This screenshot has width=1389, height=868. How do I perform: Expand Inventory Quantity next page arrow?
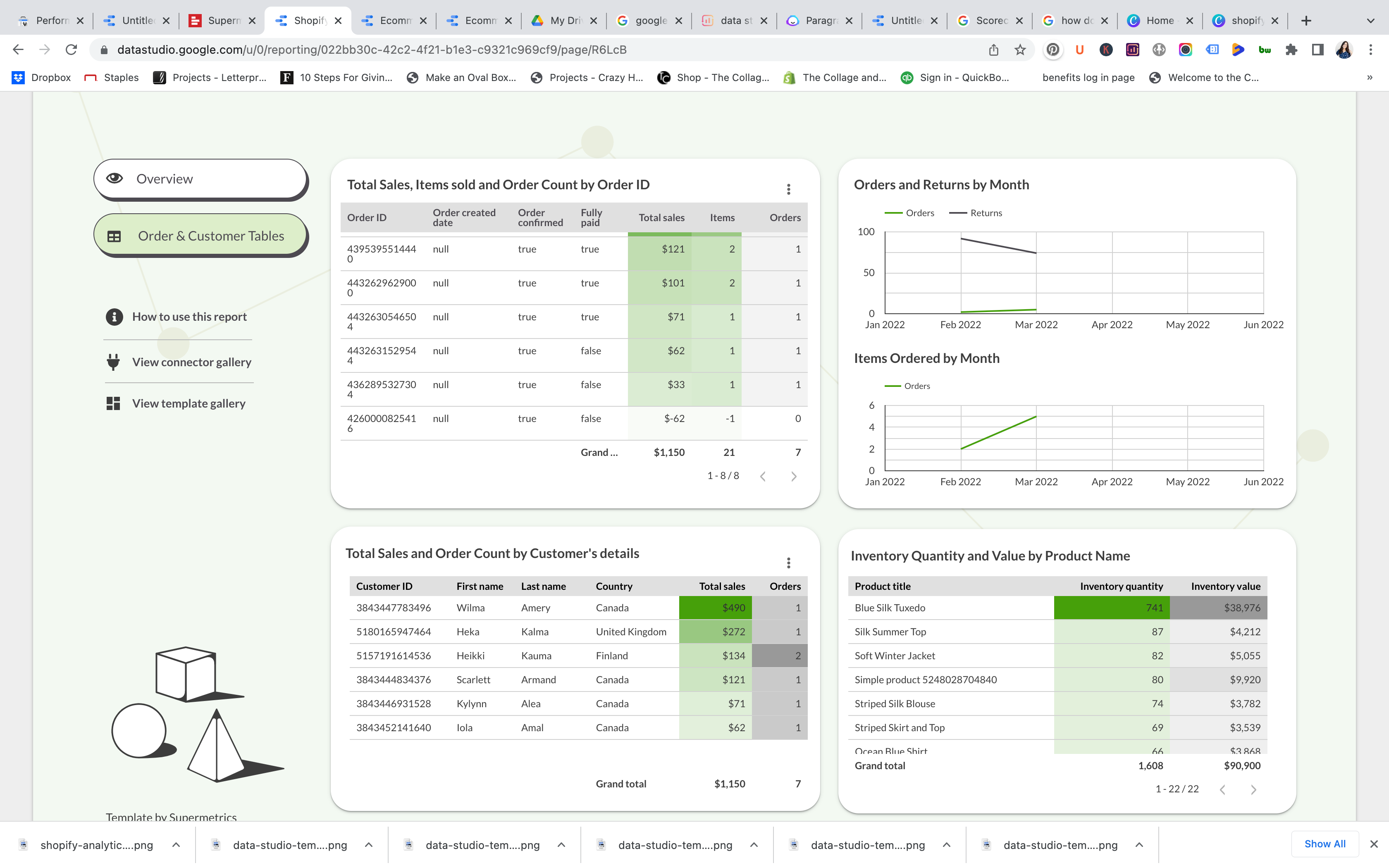pyautogui.click(x=1253, y=789)
